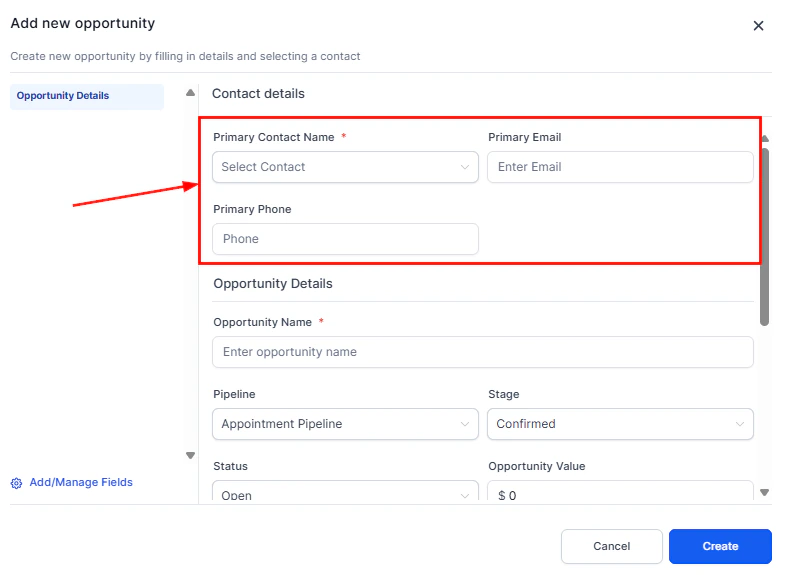Click the Primary Contact Name label
786x575 pixels.
[x=274, y=137]
